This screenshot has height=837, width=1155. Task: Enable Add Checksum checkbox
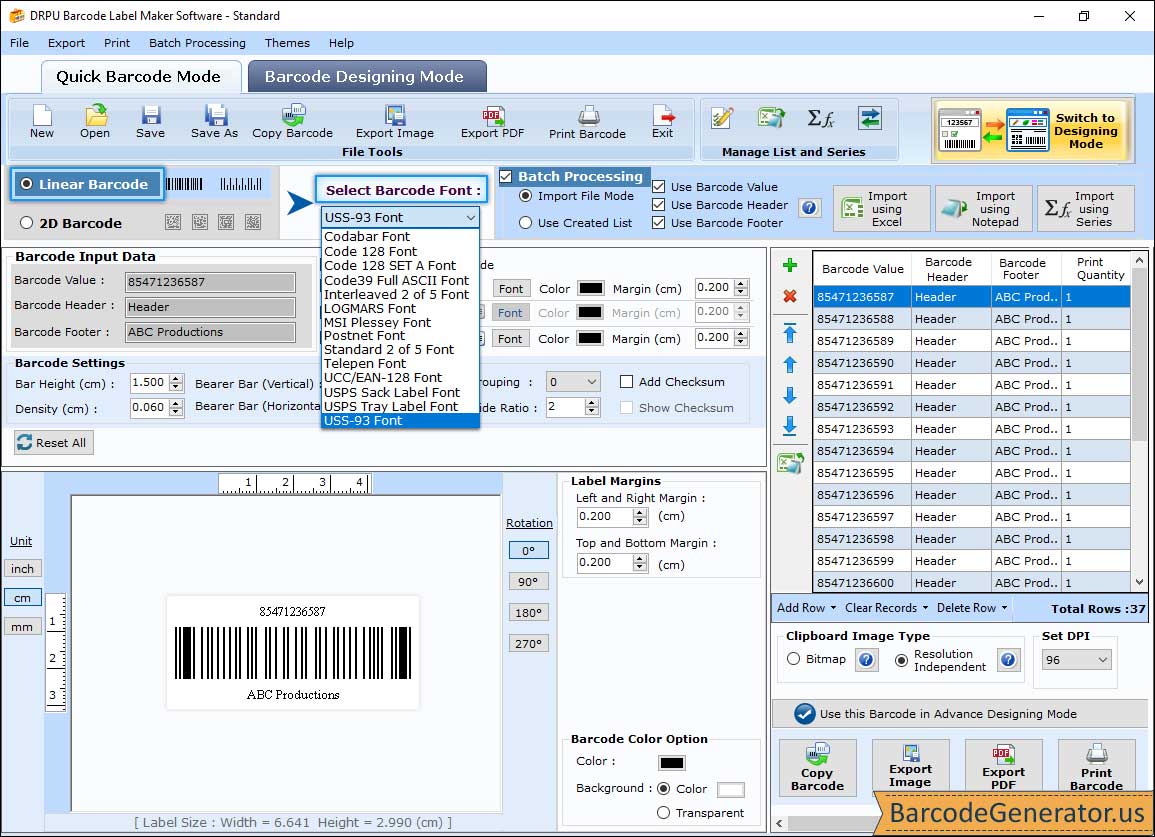click(626, 382)
